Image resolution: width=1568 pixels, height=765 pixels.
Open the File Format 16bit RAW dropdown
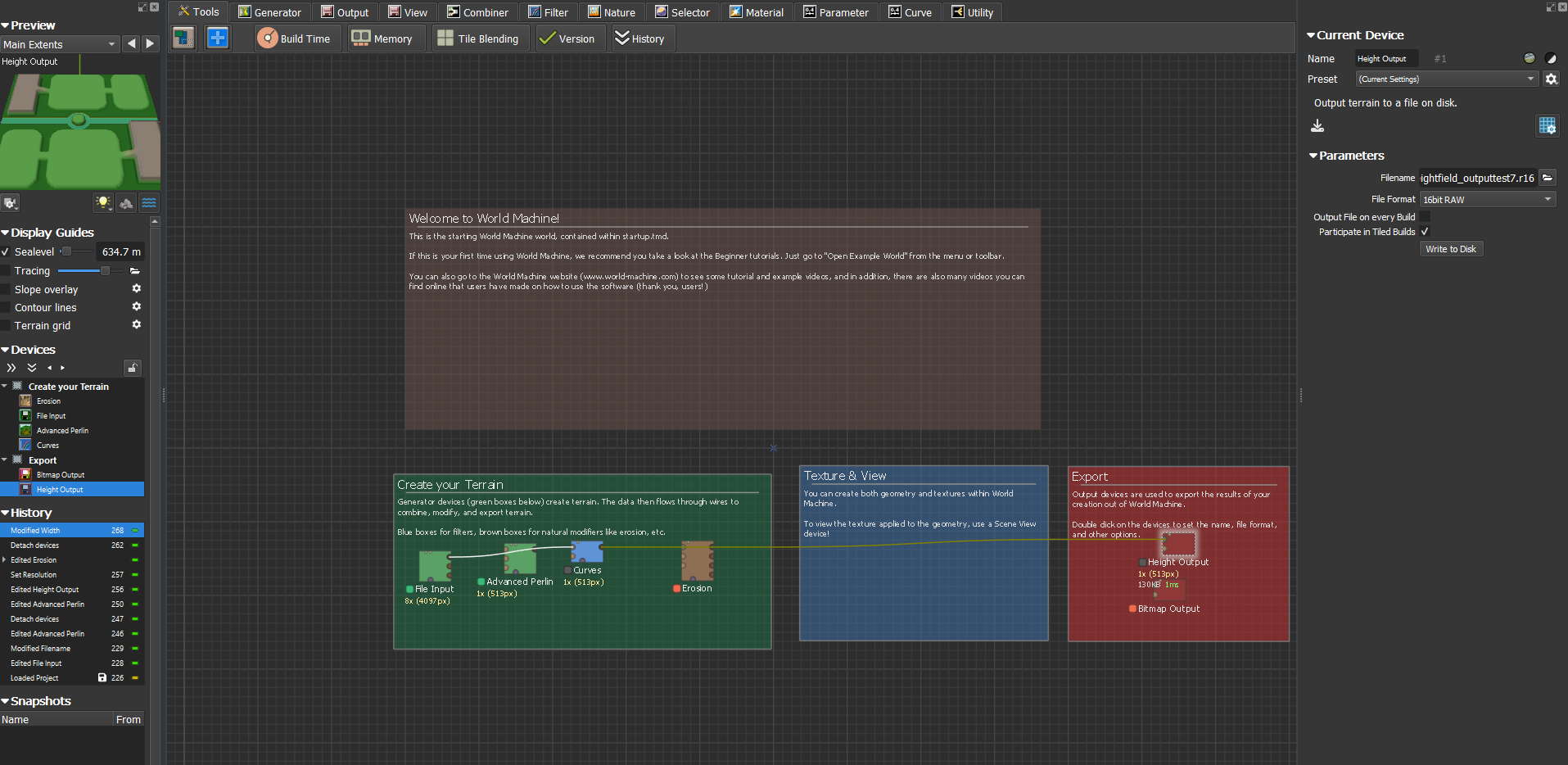tap(1487, 199)
